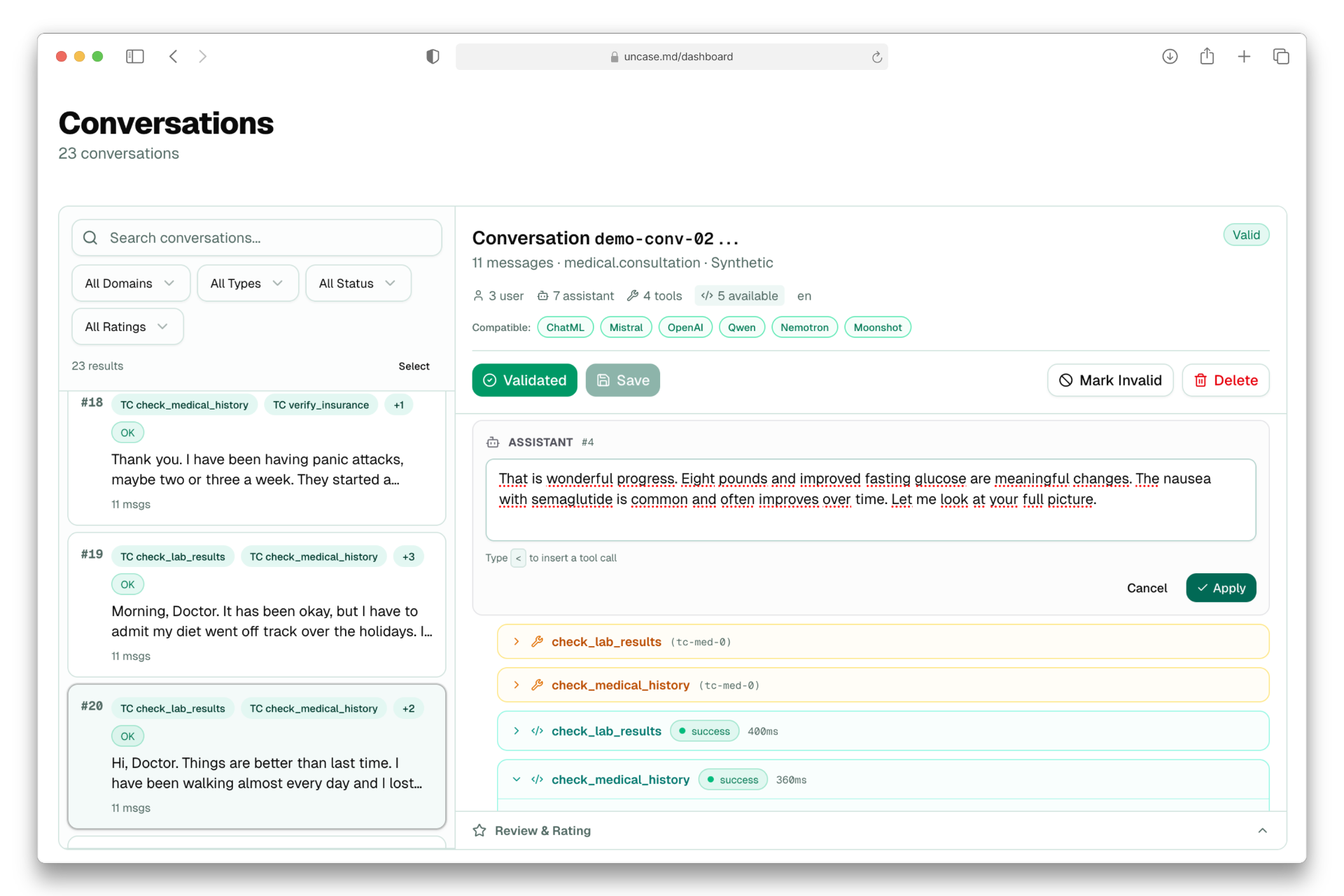The image size is (1344, 896).
Task: Open the All Ratings filter dropdown
Action: (x=127, y=327)
